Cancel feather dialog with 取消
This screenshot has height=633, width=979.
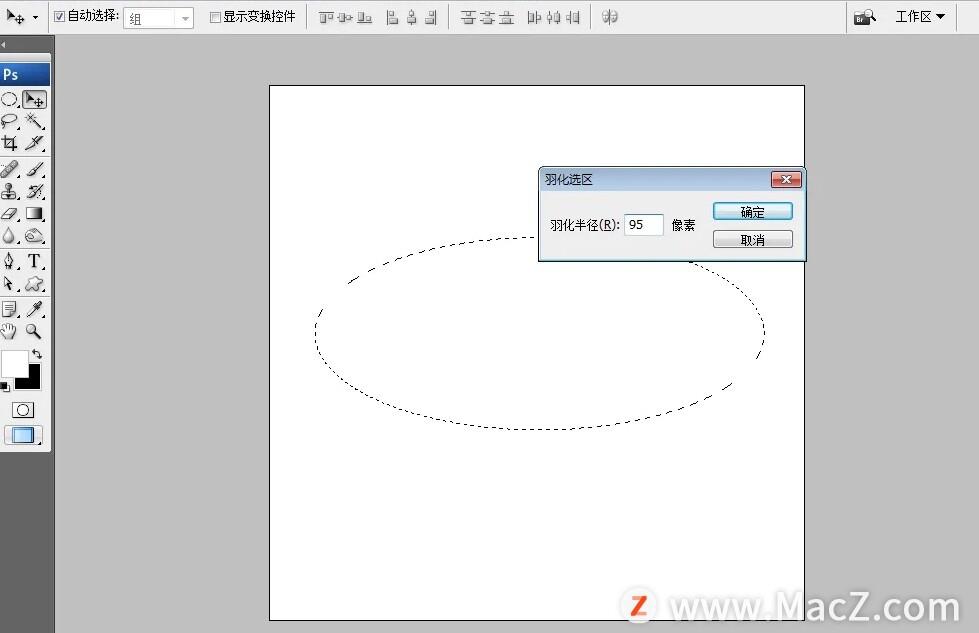(753, 240)
